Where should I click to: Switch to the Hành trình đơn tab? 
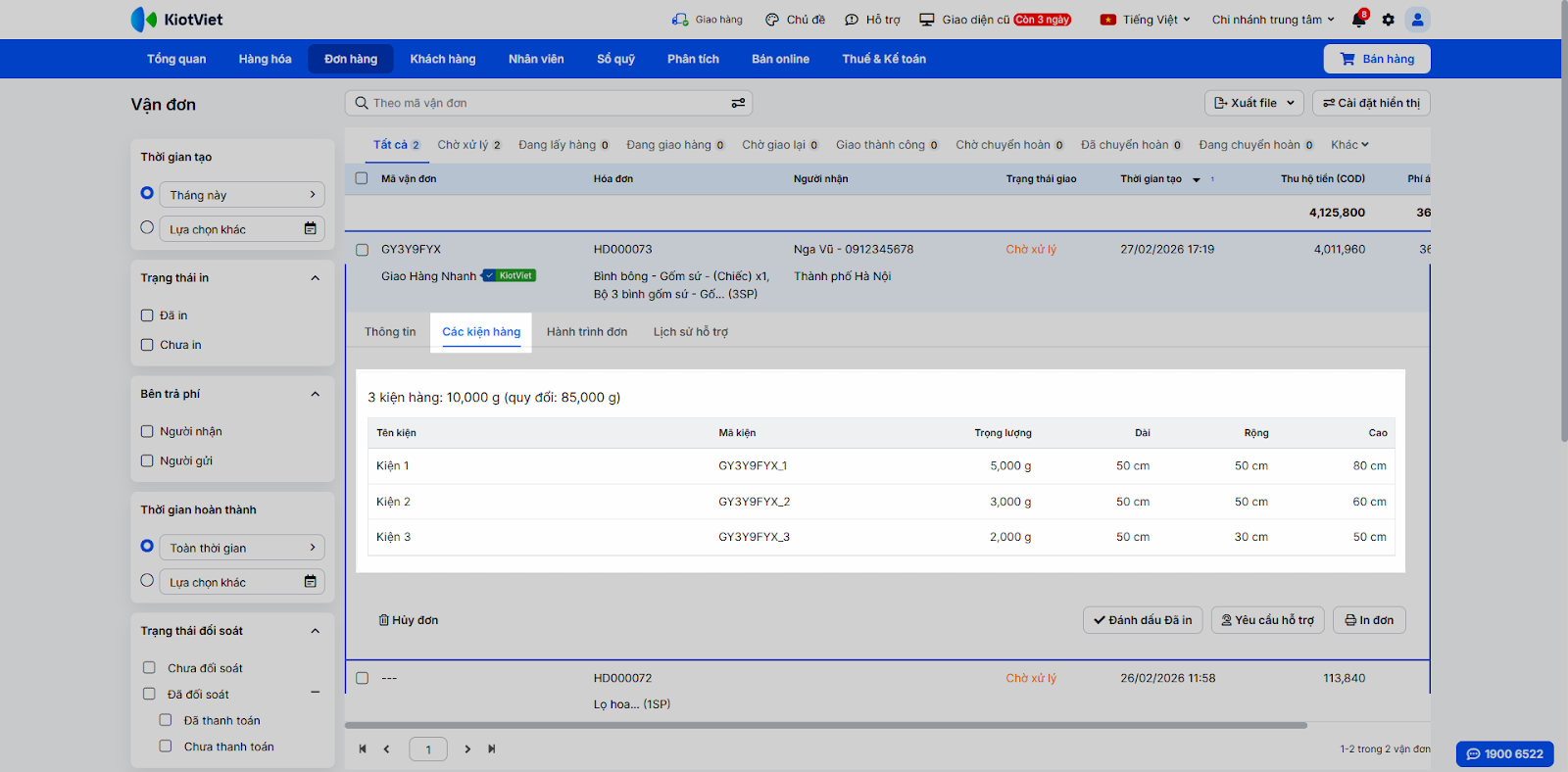pyautogui.click(x=586, y=332)
